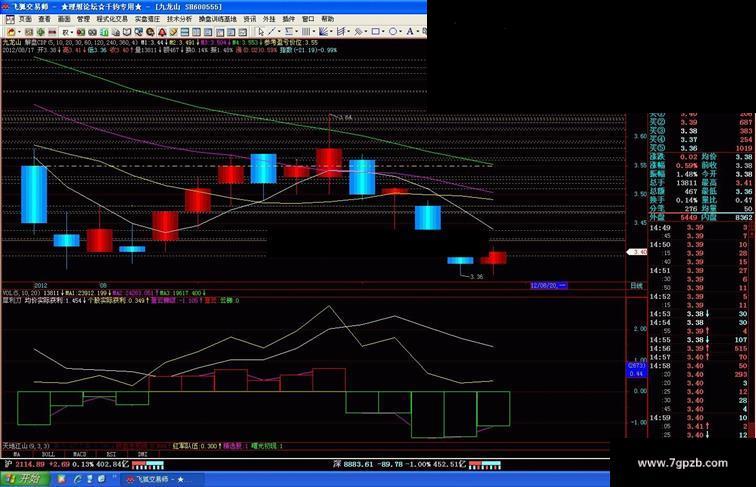Click the 14:59 tick row
Viewport: 756px width, 487px height.
pos(699,418)
